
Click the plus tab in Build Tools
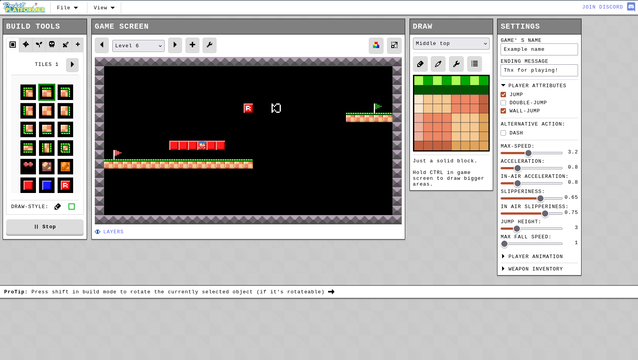77,45
